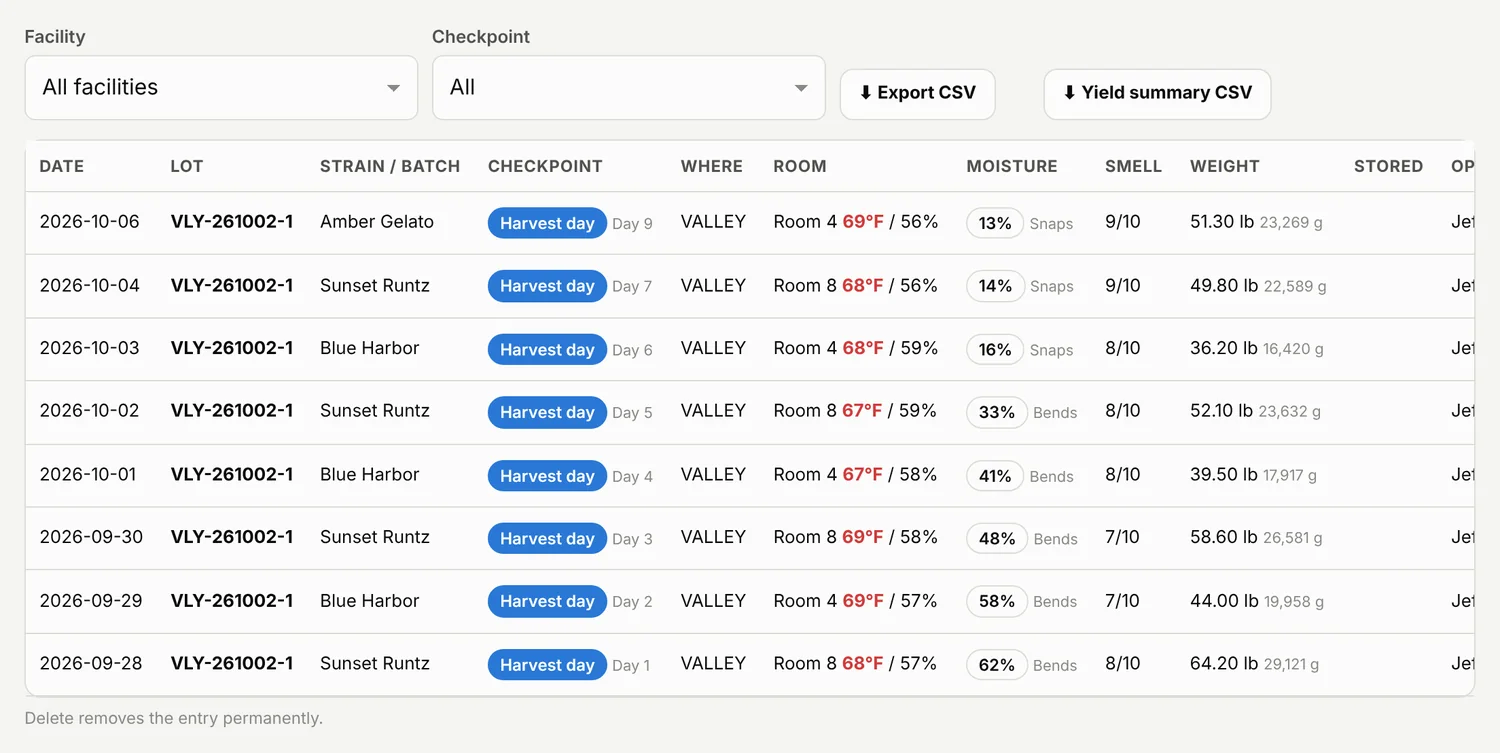Screen dimensions: 1500x753
Task: Click the CHECKPOINT column header
Action: (545, 166)
